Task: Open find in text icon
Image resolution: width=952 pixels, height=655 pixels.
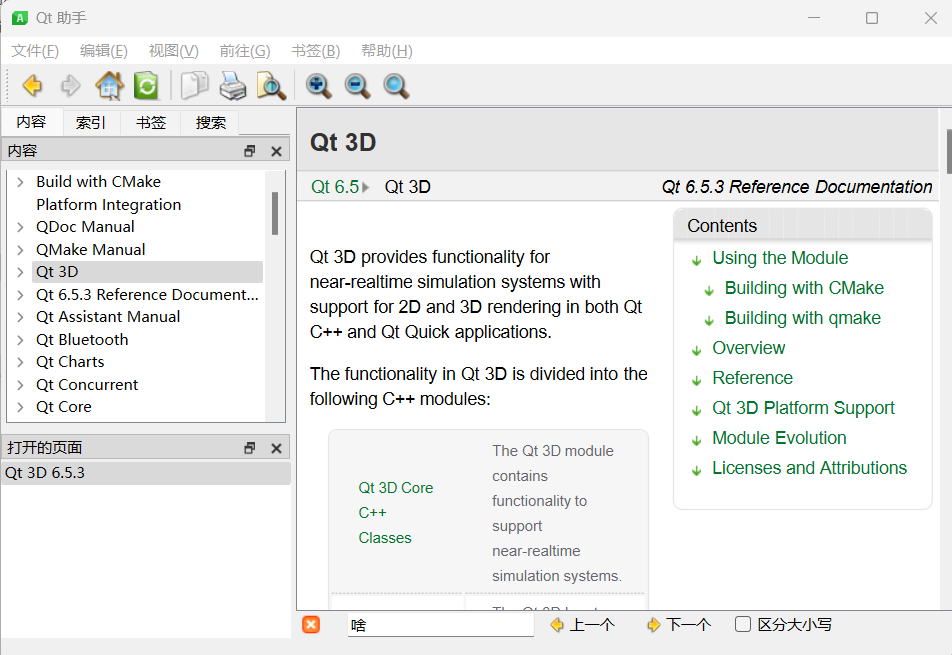Action: (x=271, y=86)
